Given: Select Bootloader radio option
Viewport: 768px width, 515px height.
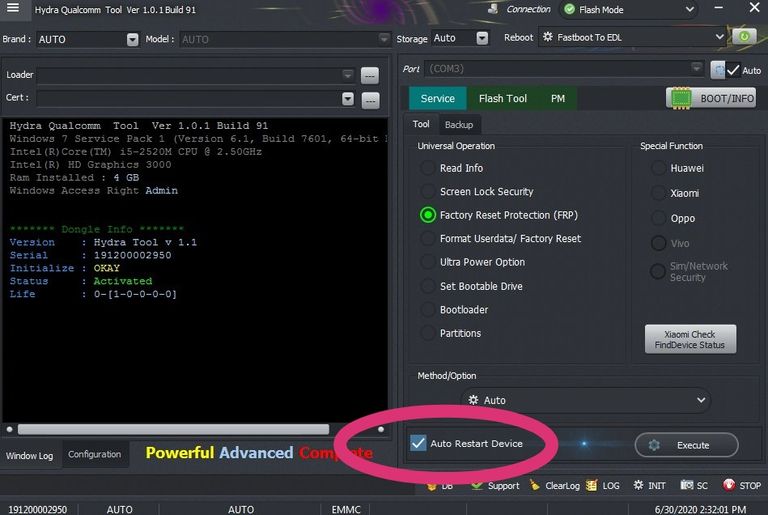Looking at the screenshot, I should [428, 310].
